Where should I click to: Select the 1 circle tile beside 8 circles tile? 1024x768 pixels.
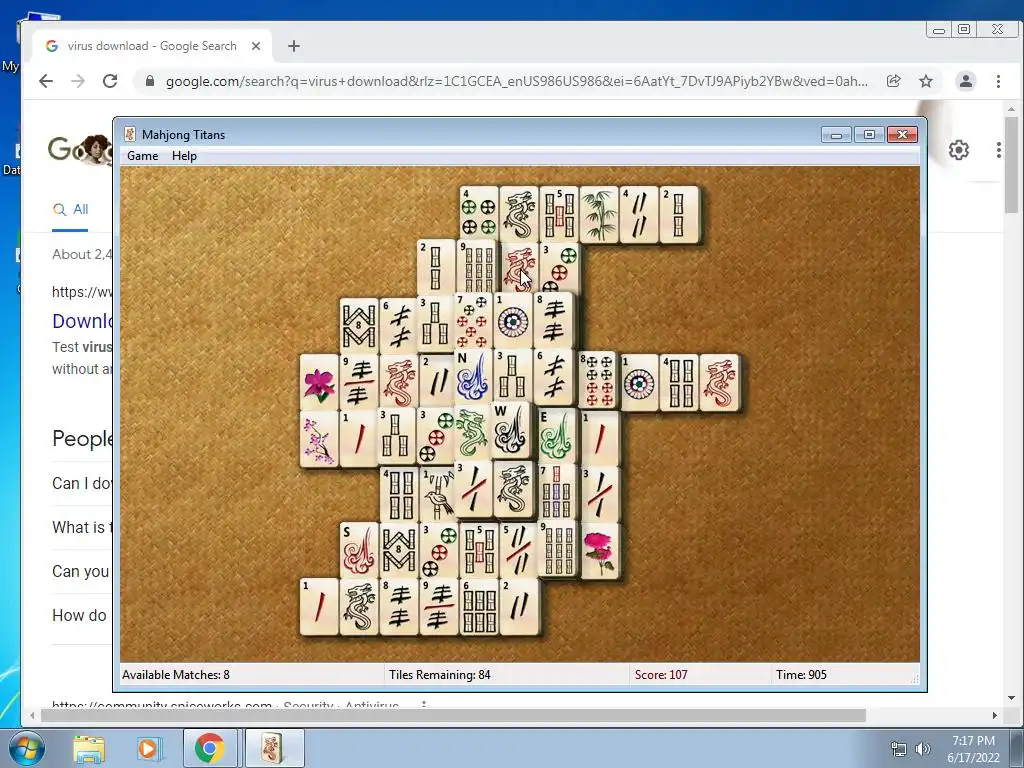638,383
